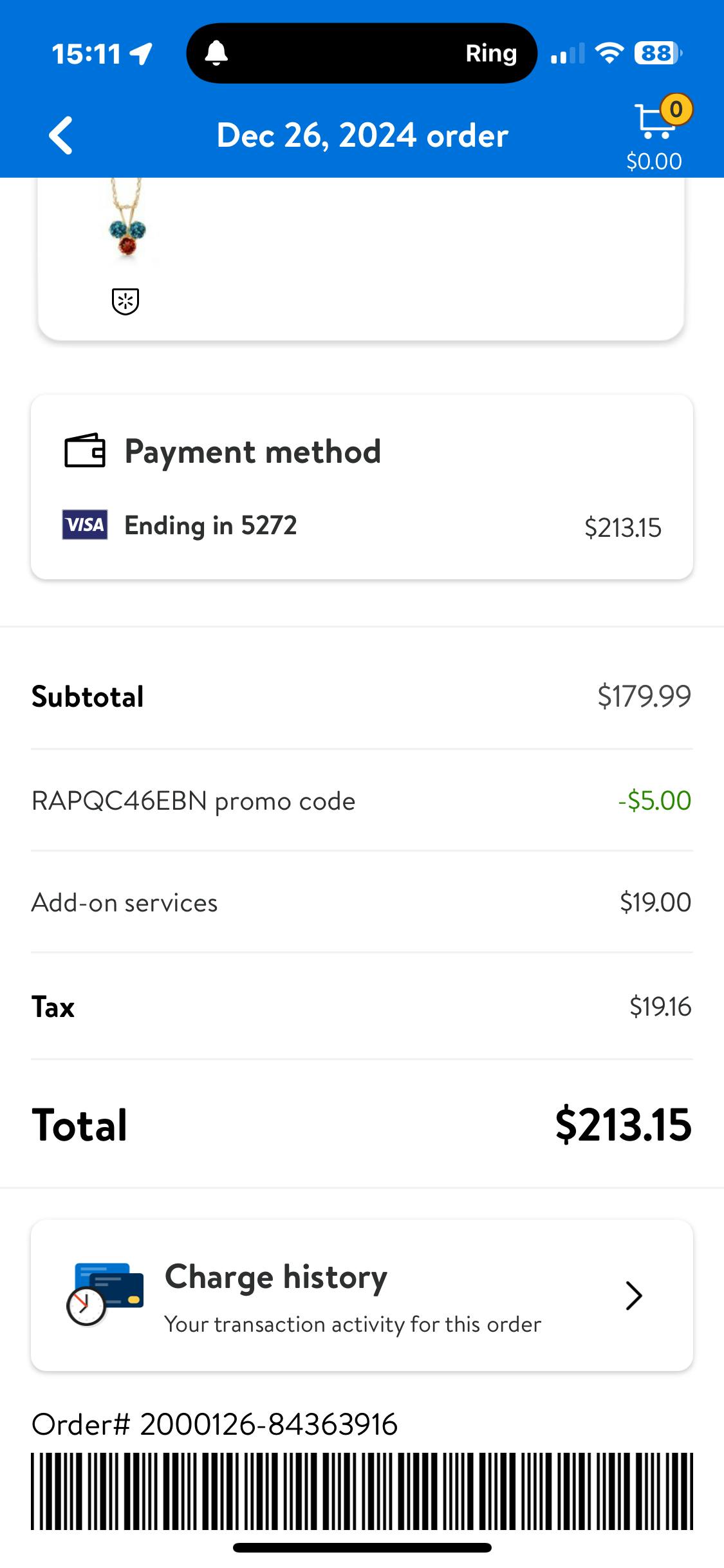Tap the Visa card logo

coord(85,525)
